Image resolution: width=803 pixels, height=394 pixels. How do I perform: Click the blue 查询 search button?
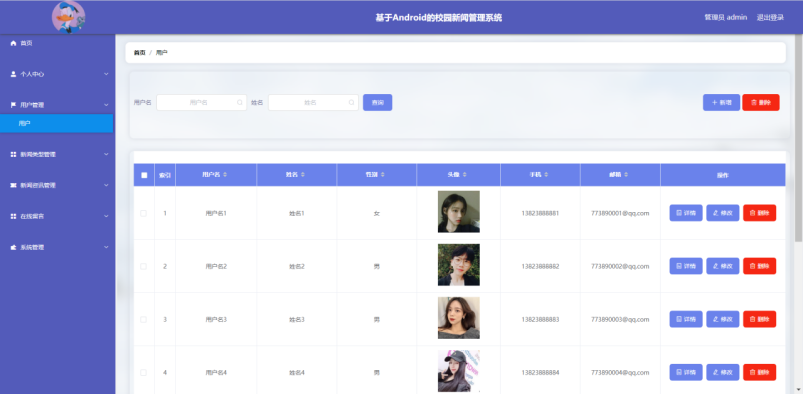[x=377, y=102]
